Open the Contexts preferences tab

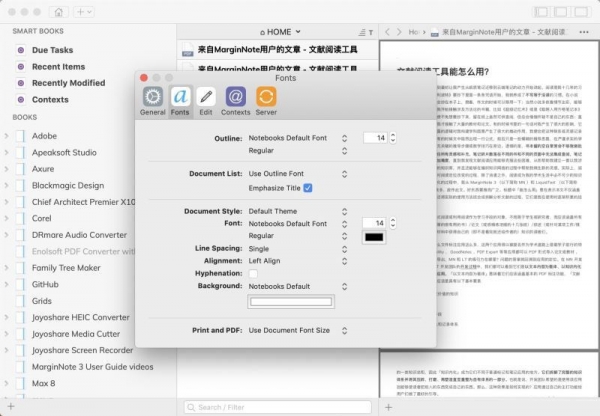click(x=235, y=101)
